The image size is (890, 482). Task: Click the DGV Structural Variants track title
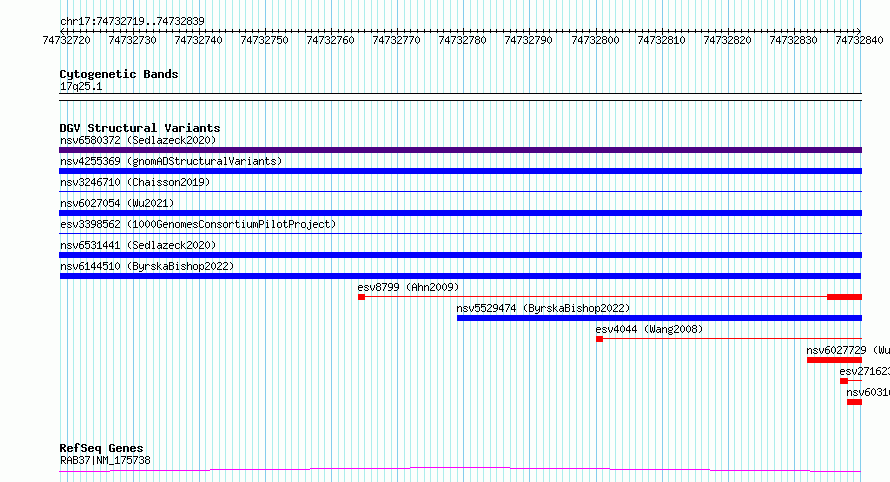tap(140, 128)
